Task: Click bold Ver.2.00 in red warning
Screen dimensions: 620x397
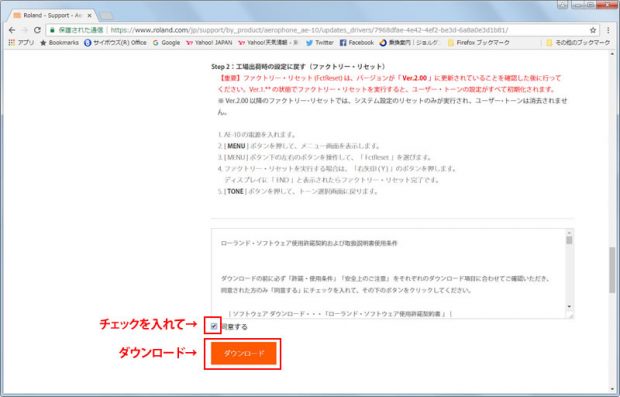Action: (414, 78)
